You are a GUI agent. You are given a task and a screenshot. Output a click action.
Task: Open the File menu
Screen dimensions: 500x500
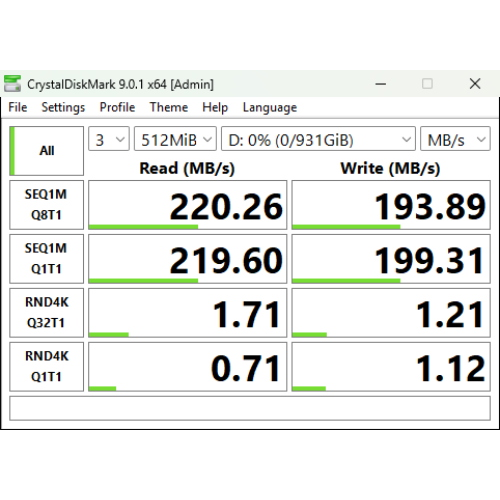pos(18,107)
